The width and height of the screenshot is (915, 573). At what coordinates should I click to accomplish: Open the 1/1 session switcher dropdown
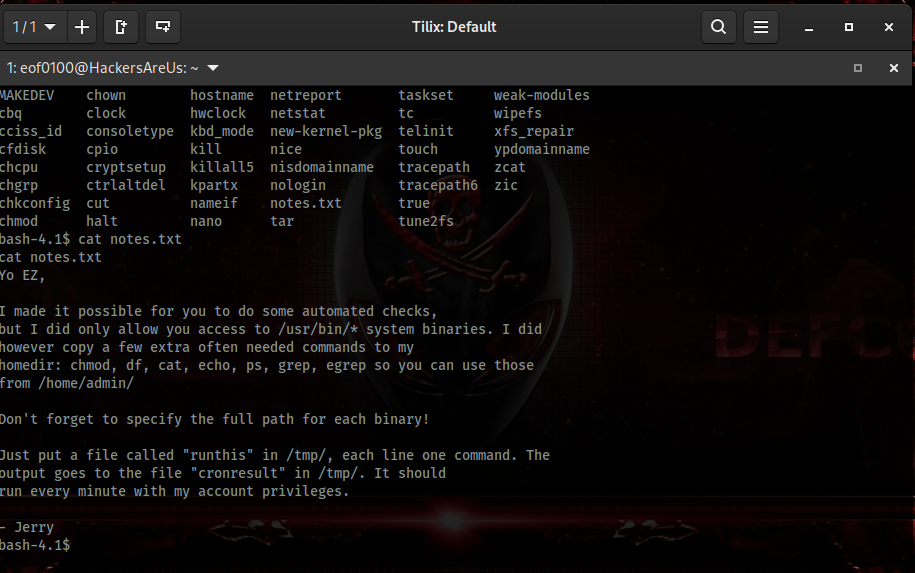click(35, 27)
